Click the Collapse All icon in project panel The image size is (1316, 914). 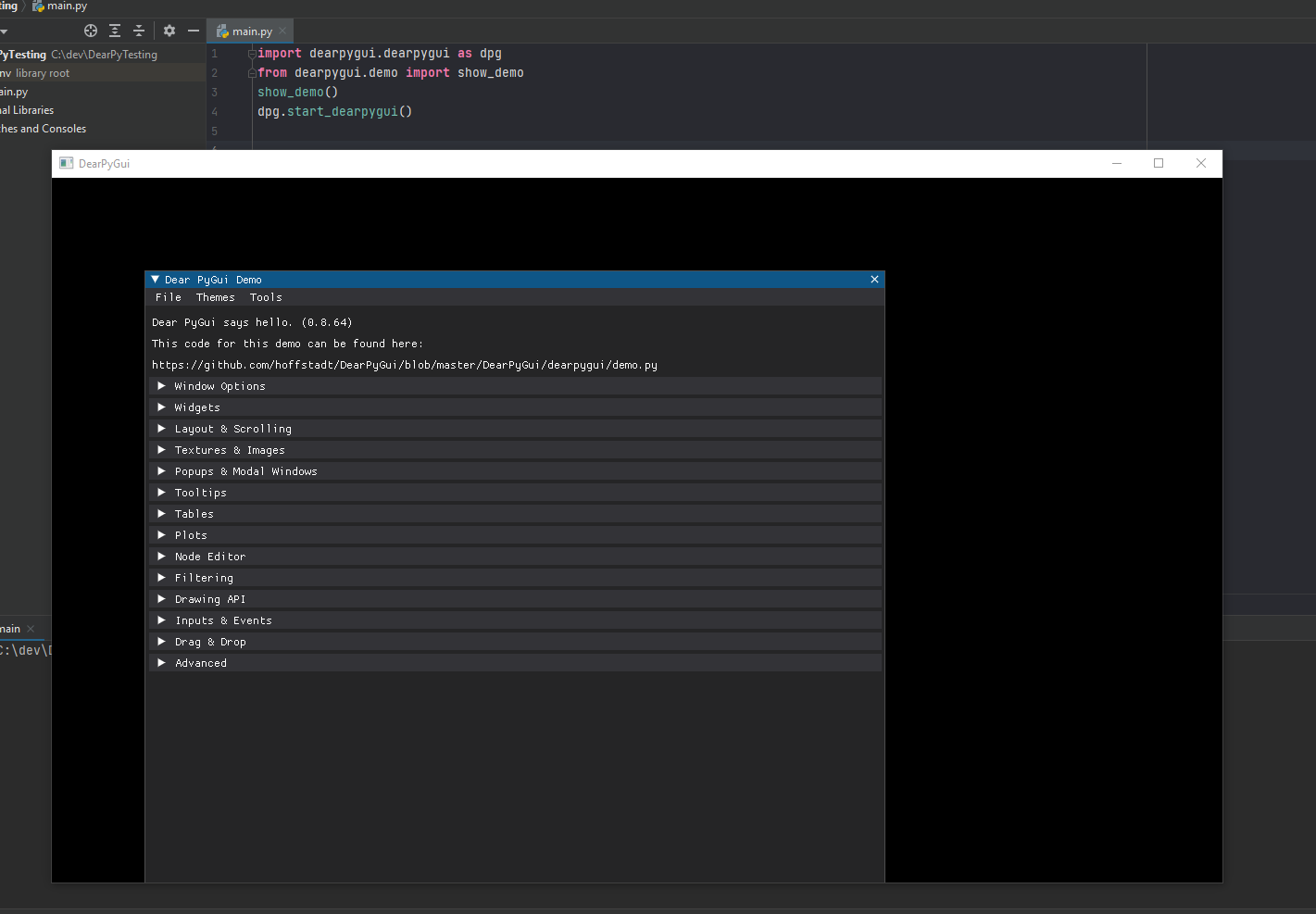pos(139,31)
